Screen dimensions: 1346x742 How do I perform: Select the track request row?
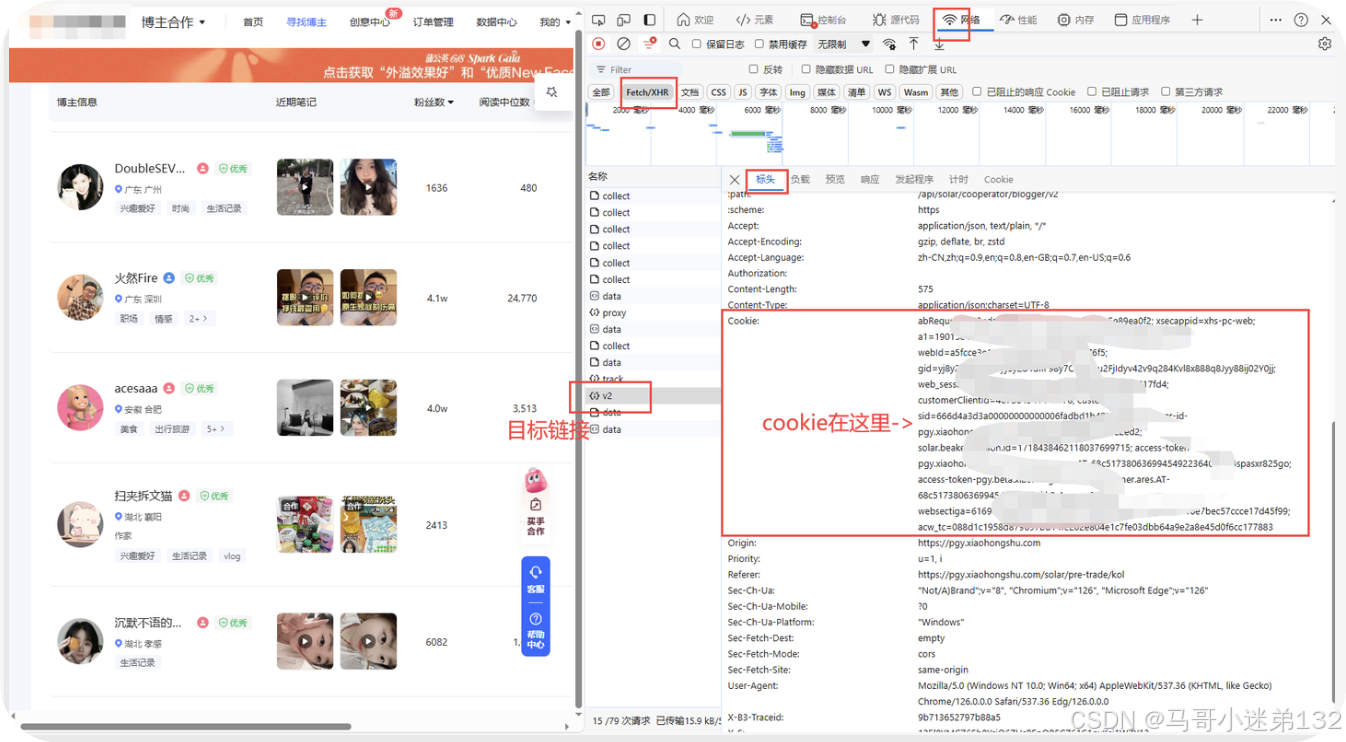pyautogui.click(x=653, y=379)
